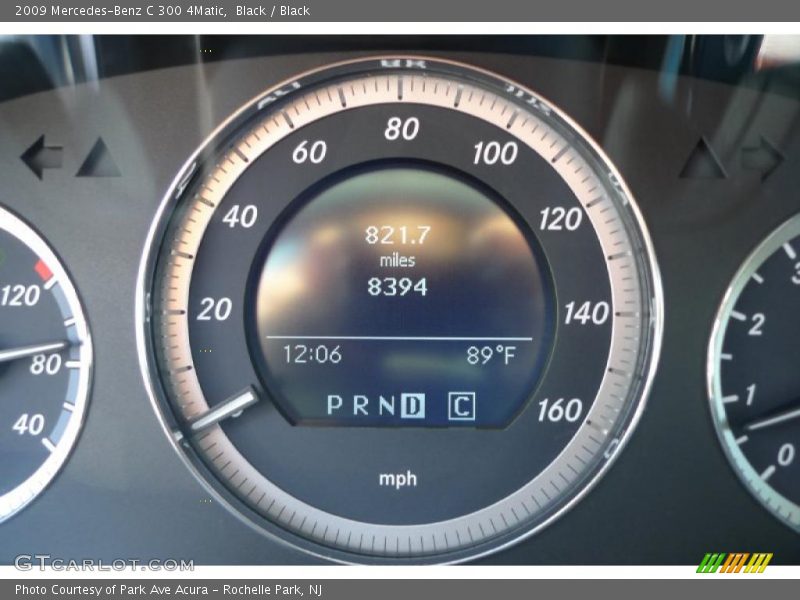Click the odometer reading 8394
The image size is (800, 600).
click(397, 287)
